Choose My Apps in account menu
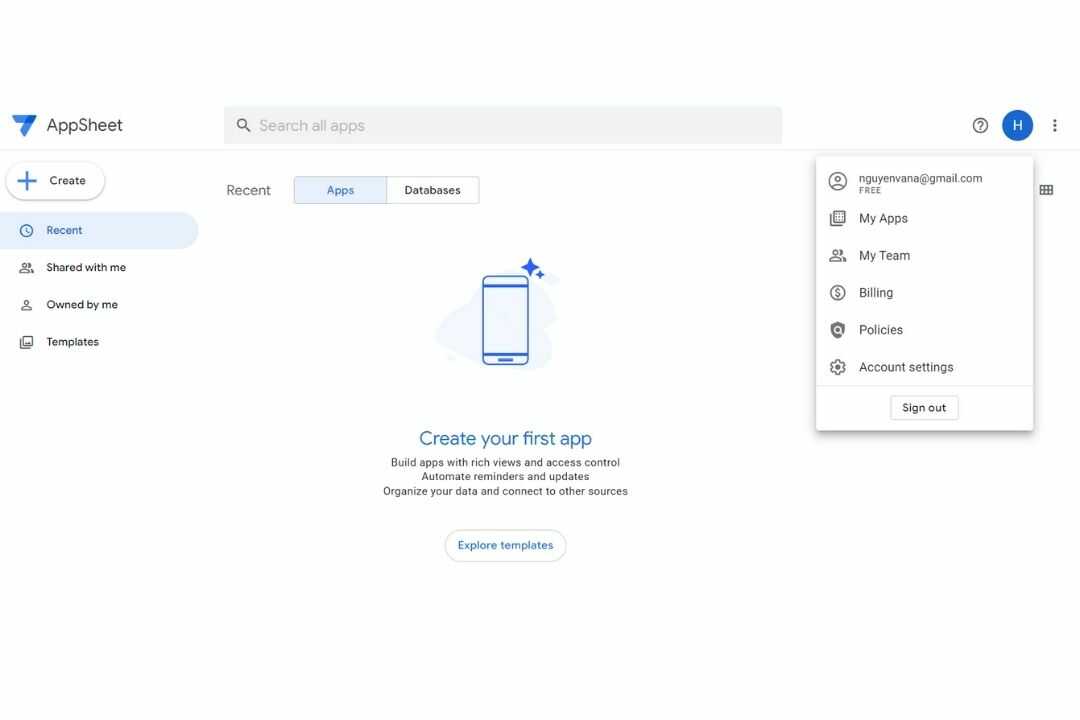 tap(883, 218)
